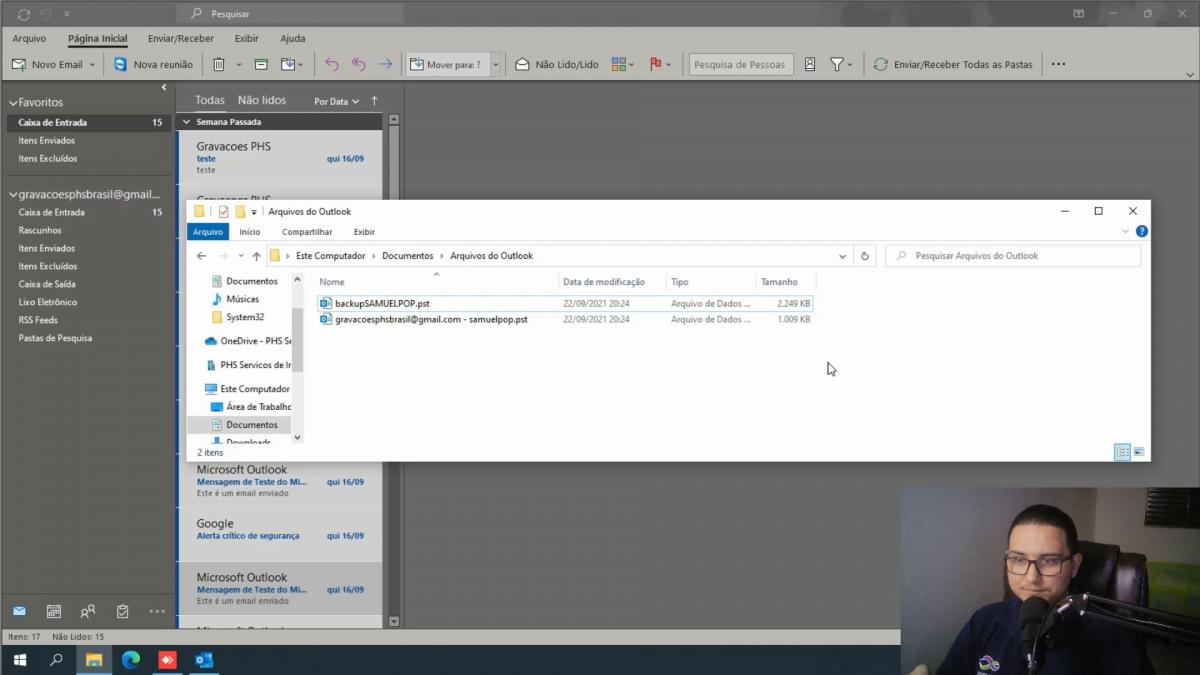Open the Arquivo tab in Explorer window
Screen dimensions: 1200x675
(208, 231)
